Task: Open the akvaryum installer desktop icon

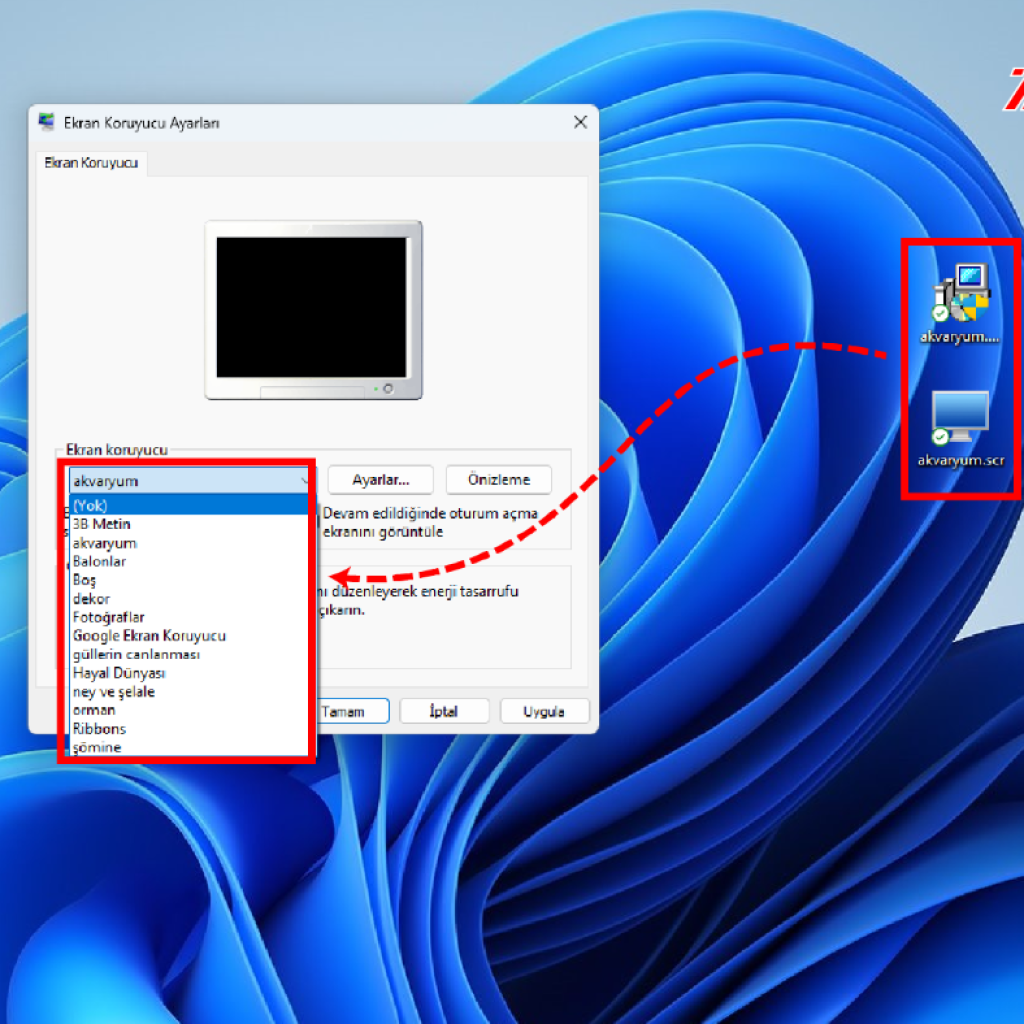Action: (959, 304)
